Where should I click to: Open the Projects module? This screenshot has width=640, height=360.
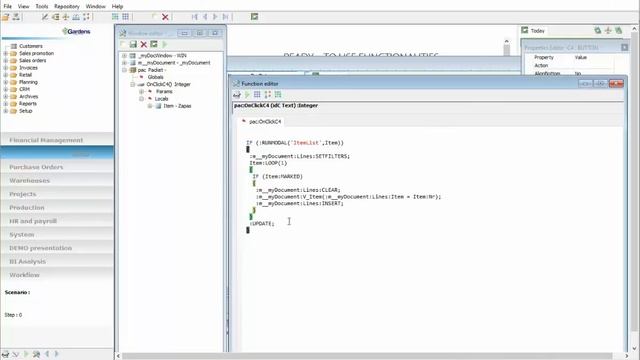(57, 194)
